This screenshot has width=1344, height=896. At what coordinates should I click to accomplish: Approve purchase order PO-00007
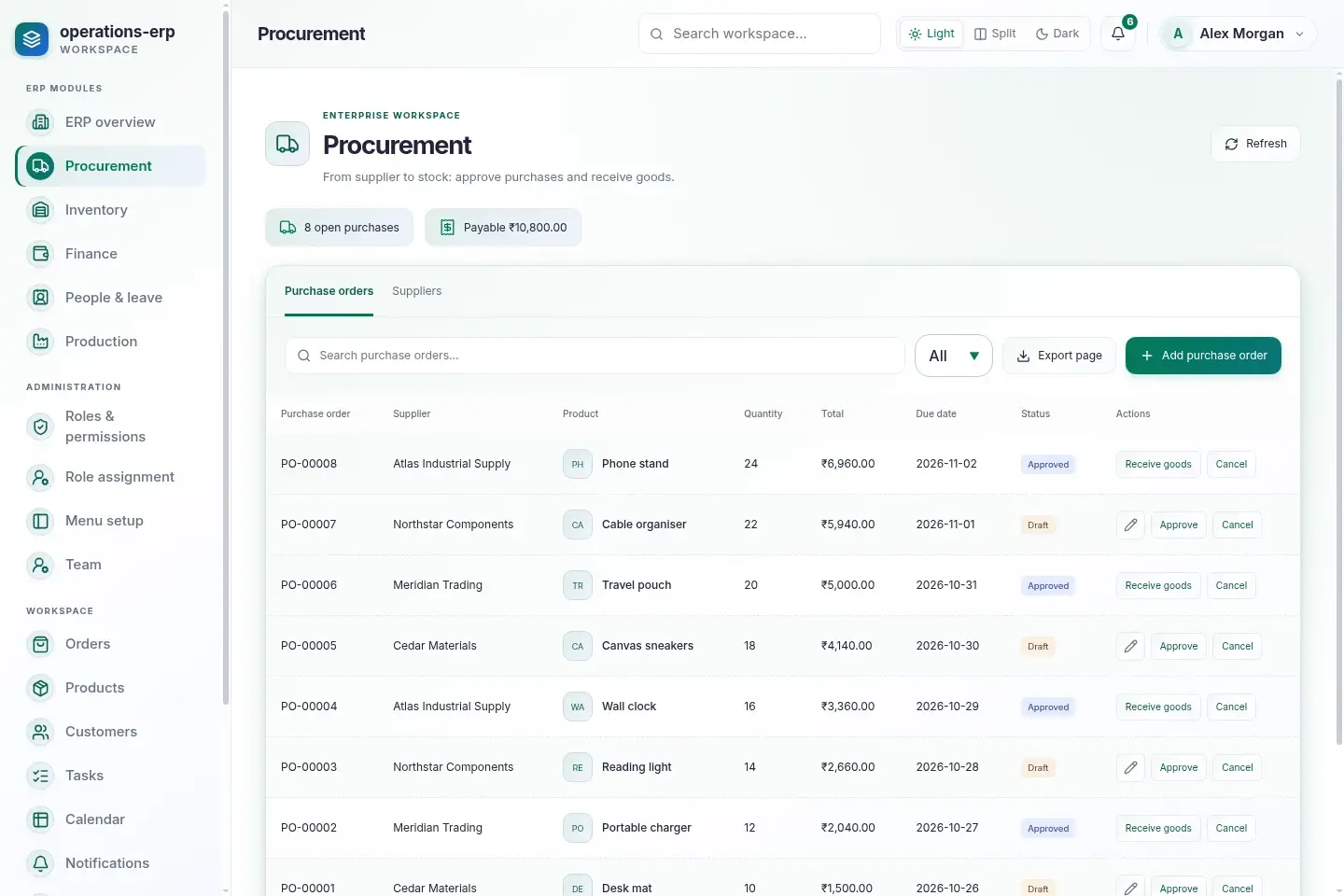point(1179,525)
